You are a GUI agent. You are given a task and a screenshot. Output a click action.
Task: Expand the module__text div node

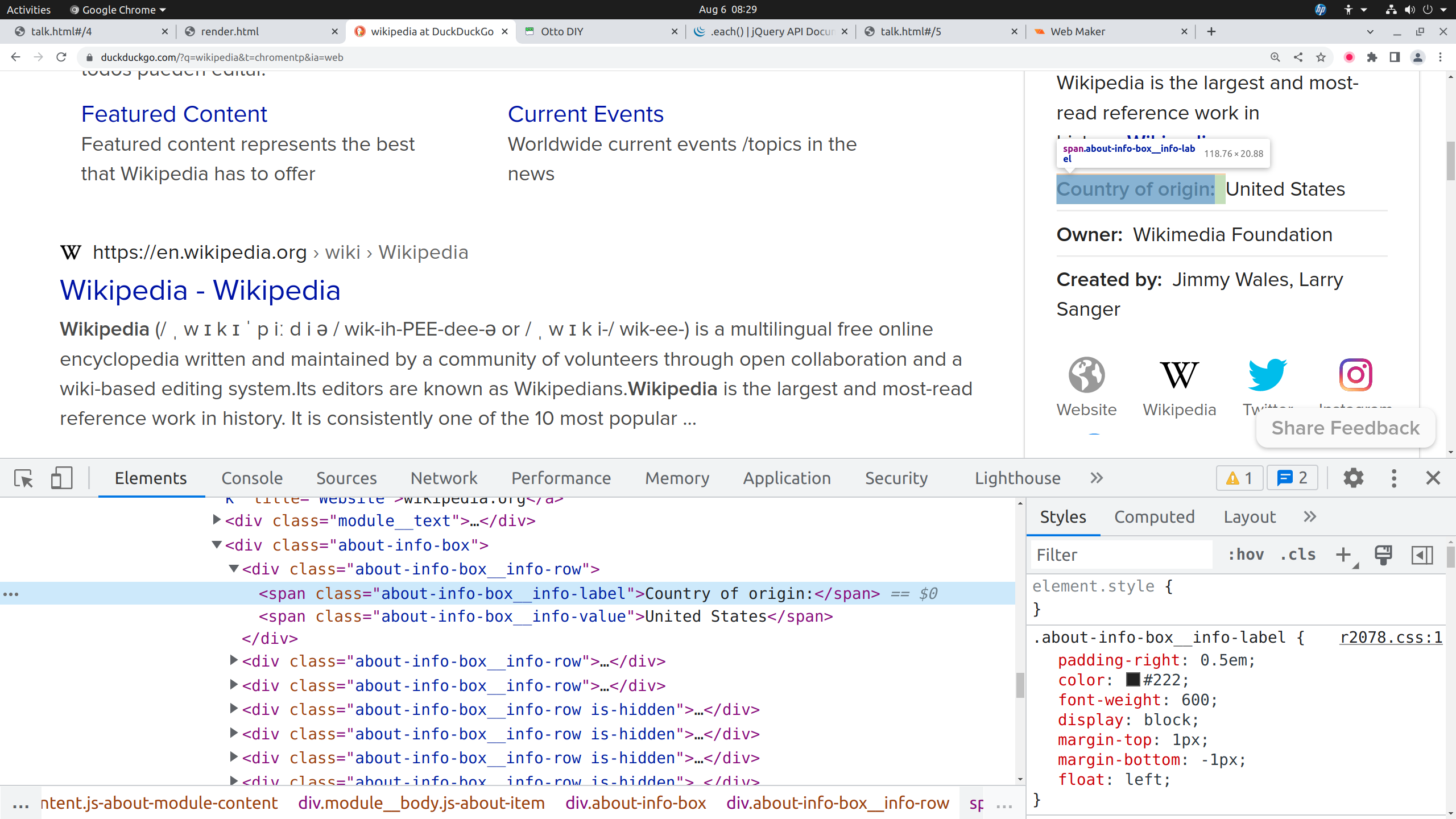tap(217, 520)
